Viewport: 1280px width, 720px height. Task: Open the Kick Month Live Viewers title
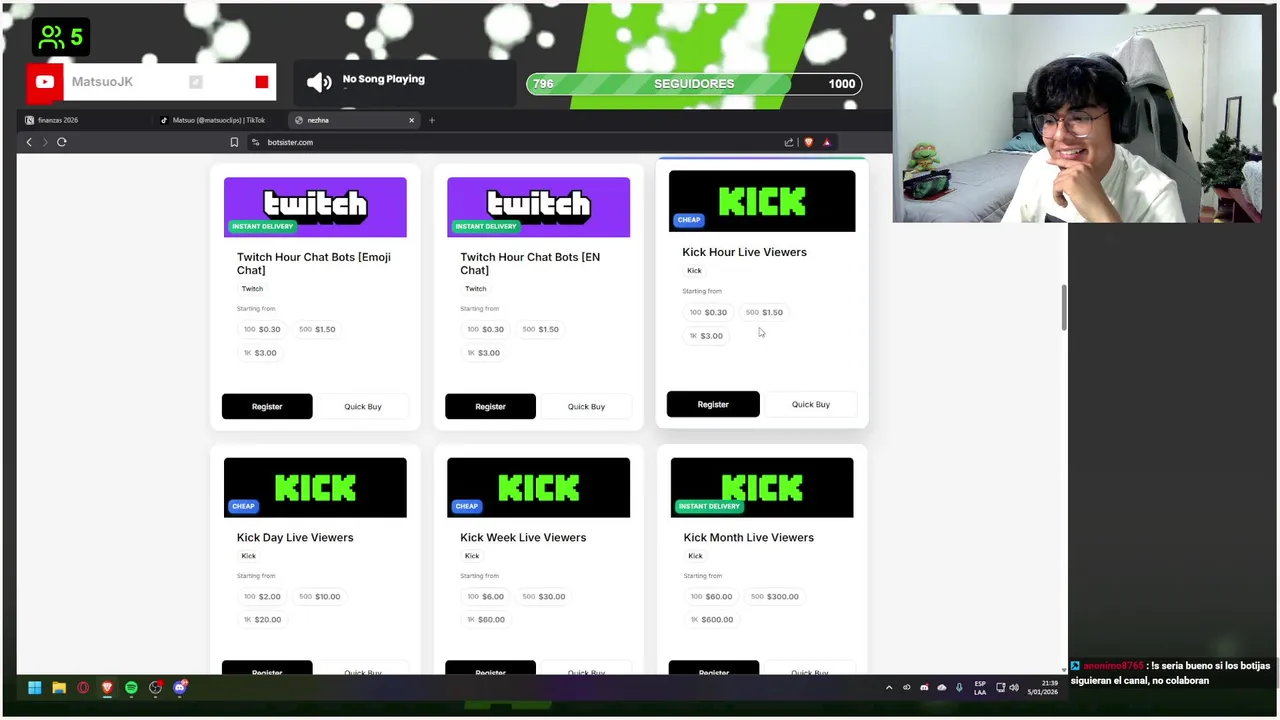tap(749, 537)
